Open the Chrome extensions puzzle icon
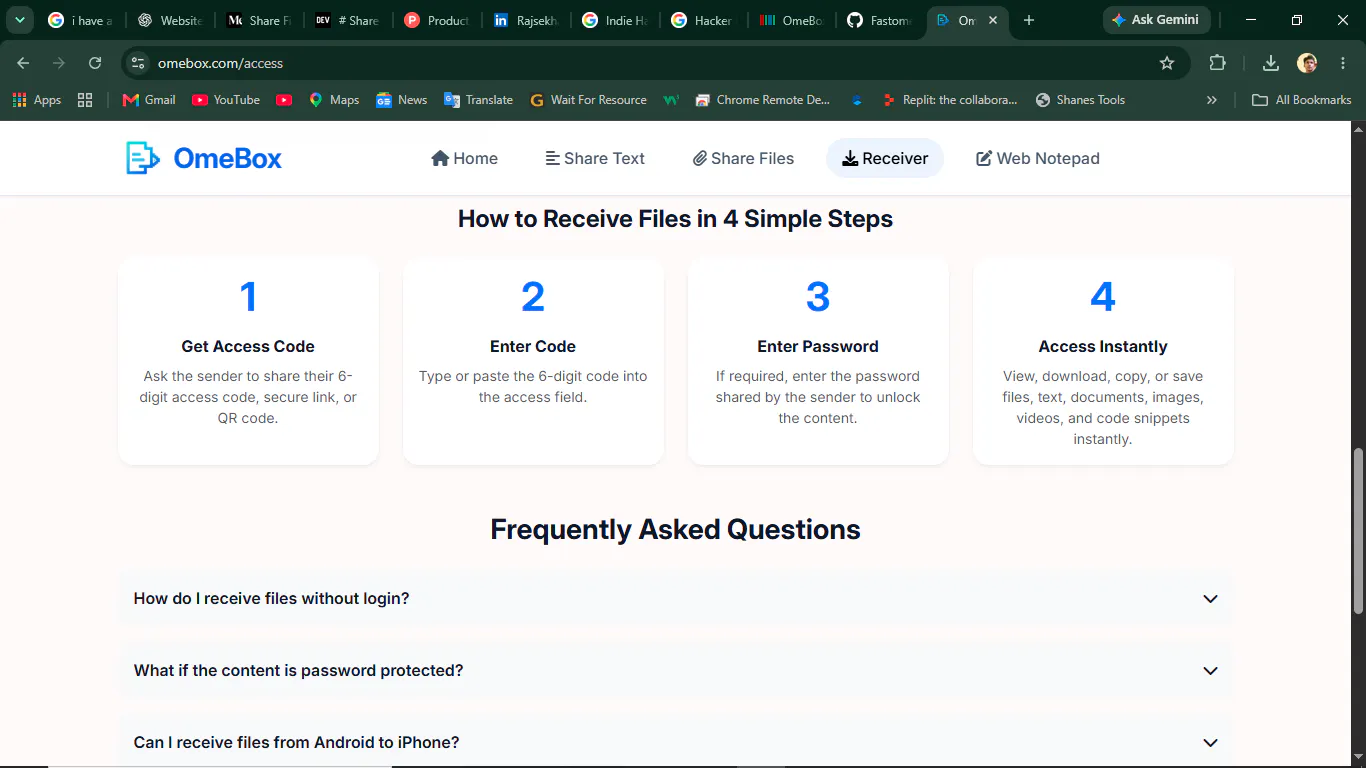This screenshot has height=768, width=1366. (x=1217, y=63)
